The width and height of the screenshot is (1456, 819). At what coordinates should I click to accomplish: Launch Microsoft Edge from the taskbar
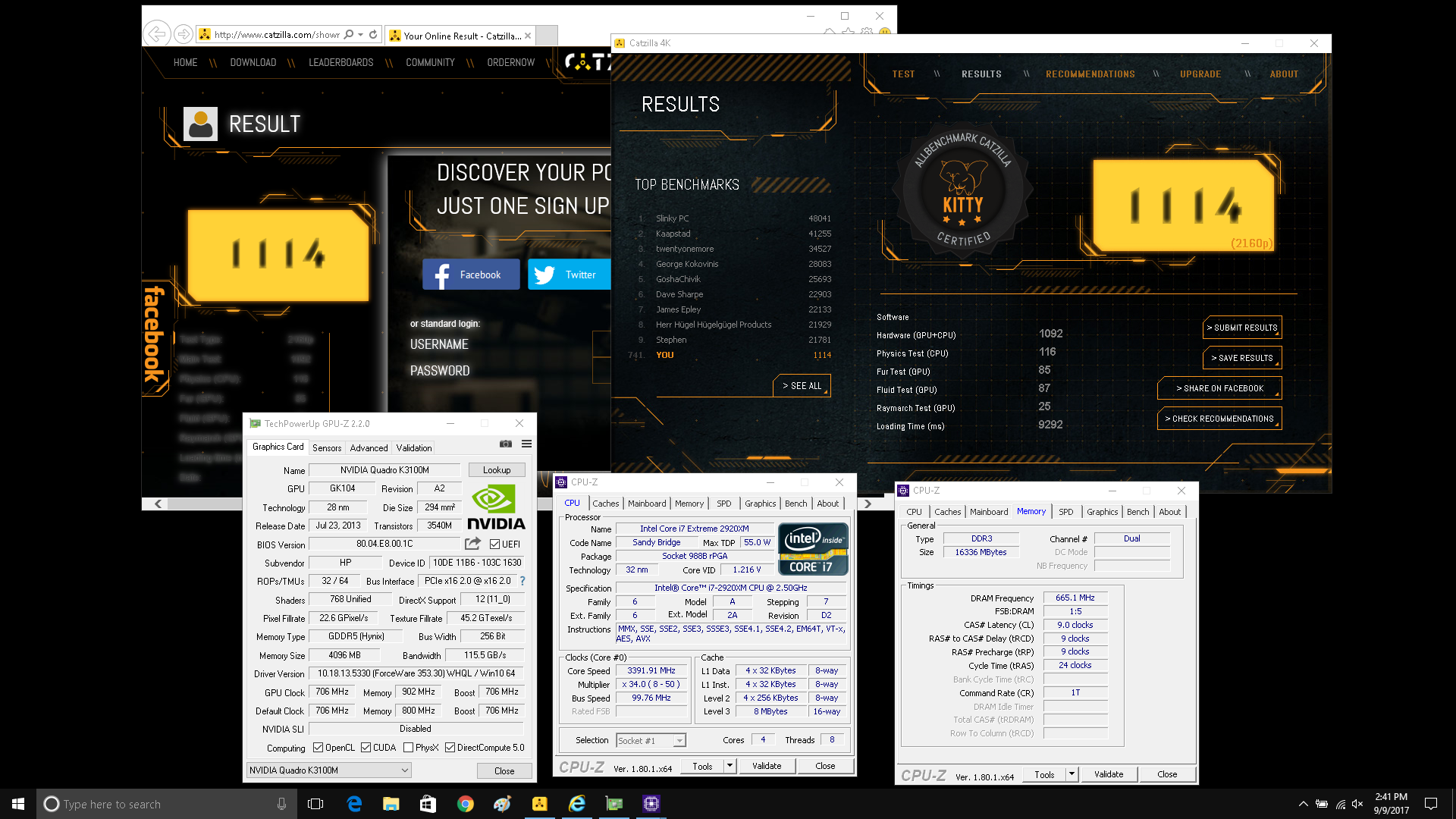click(354, 804)
